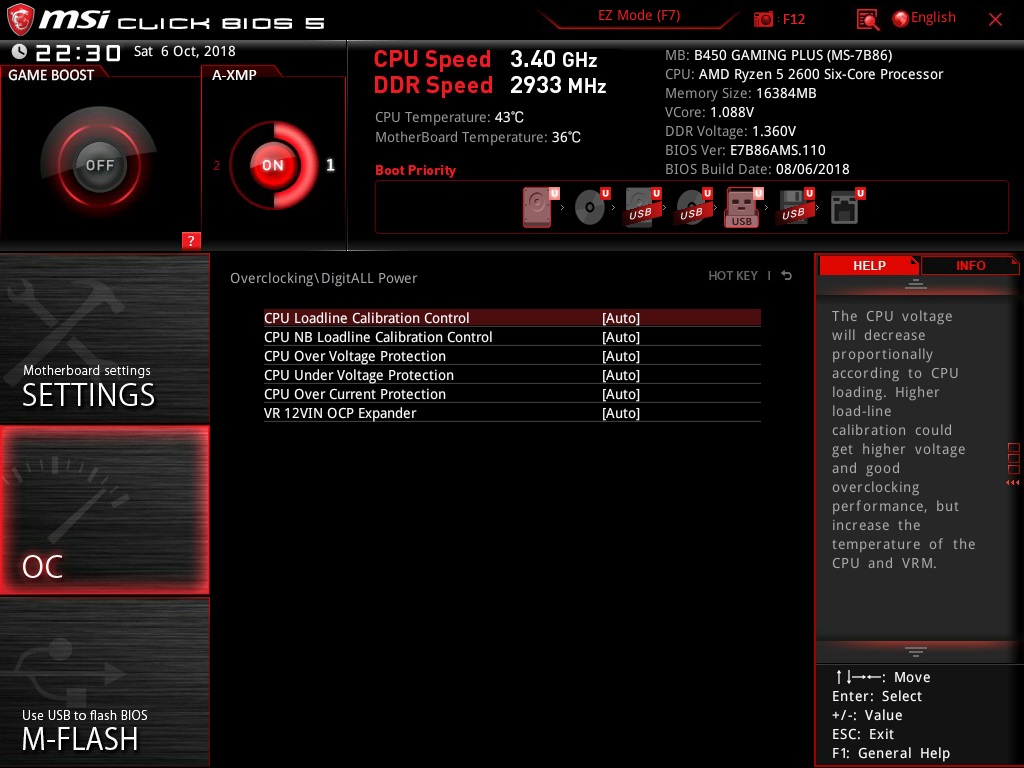Click the MSI dragon shield logo
The image size is (1024, 768).
(x=20, y=20)
